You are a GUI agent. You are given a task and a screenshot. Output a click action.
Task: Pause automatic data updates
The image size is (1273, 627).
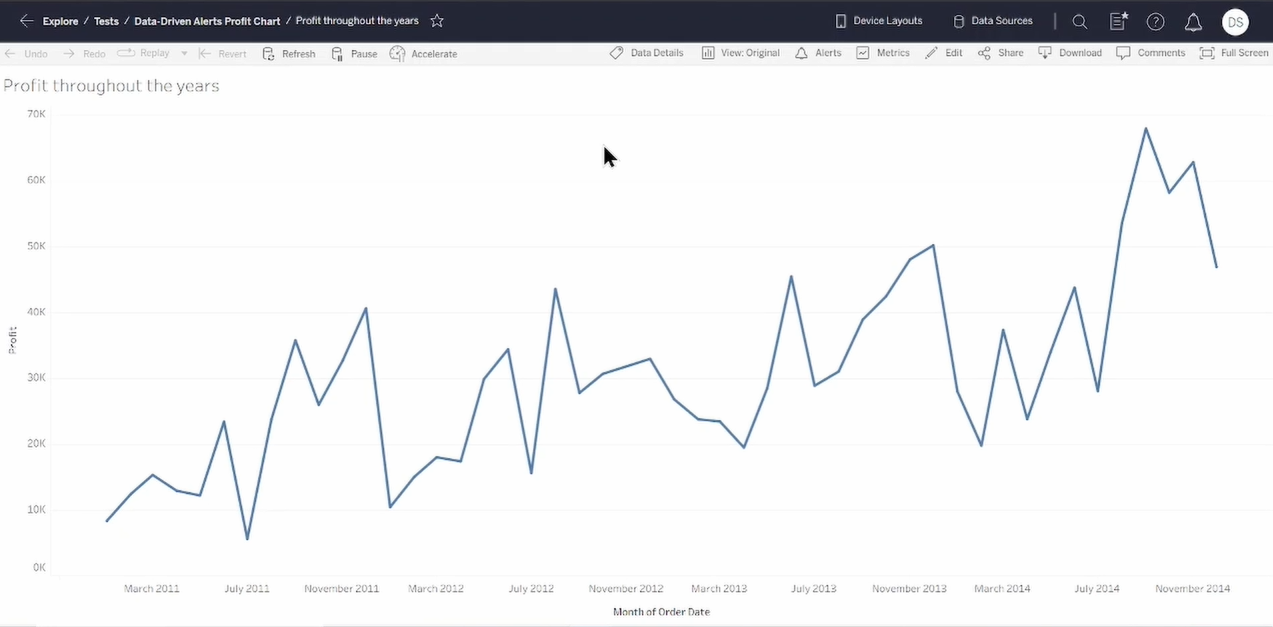pos(354,53)
